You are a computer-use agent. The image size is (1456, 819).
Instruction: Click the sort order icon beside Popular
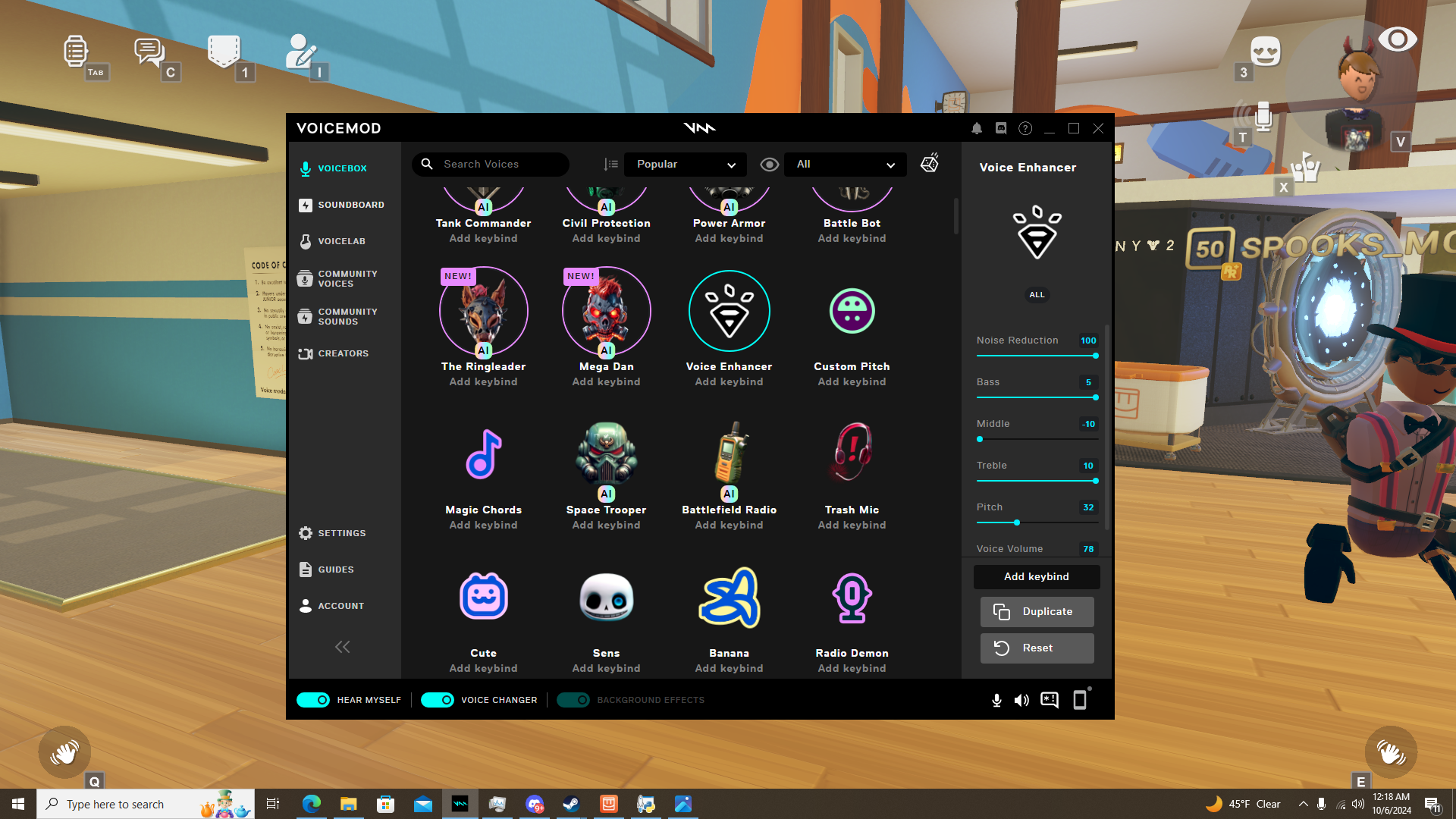point(610,165)
